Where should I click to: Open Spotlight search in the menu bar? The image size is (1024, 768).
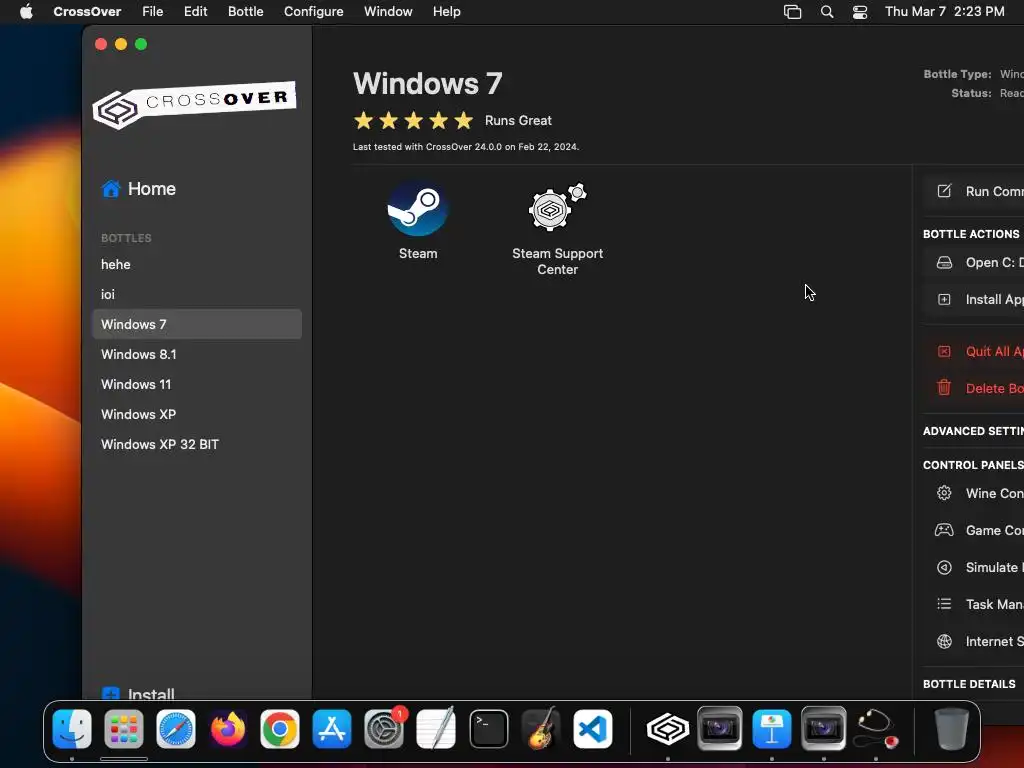[x=827, y=12]
